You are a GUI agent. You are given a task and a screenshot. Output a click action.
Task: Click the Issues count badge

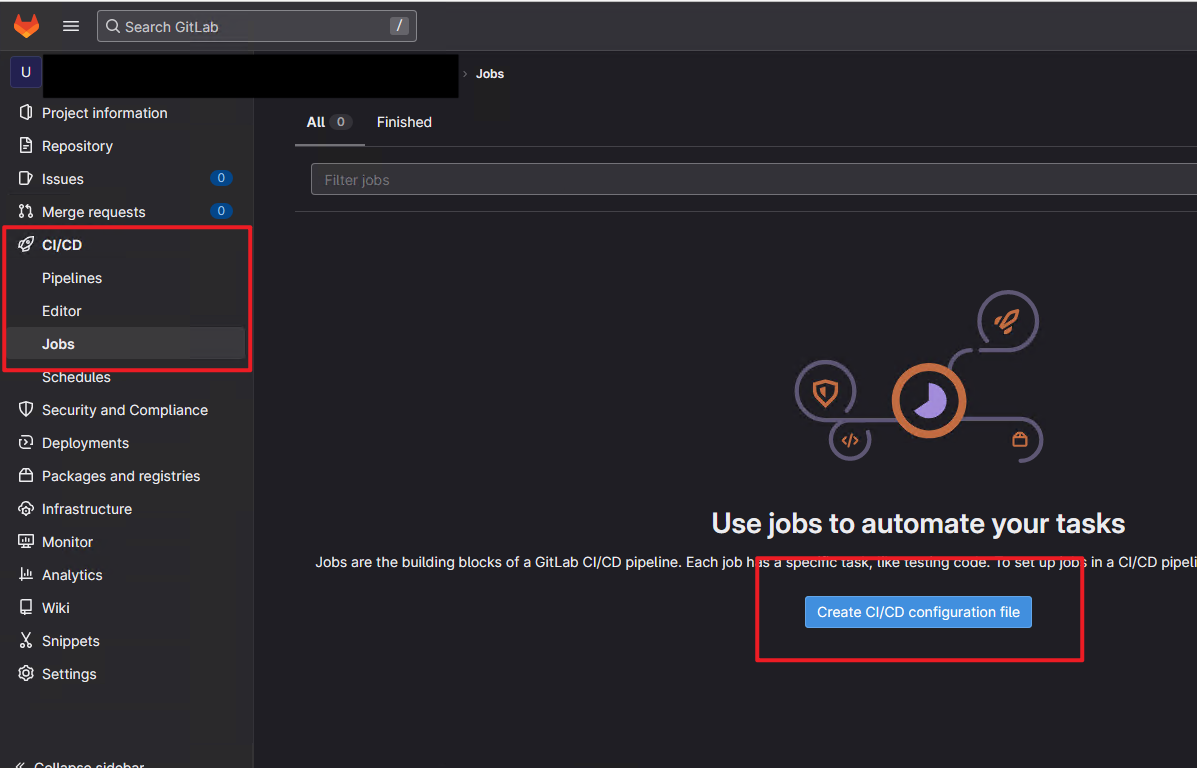pyautogui.click(x=221, y=178)
